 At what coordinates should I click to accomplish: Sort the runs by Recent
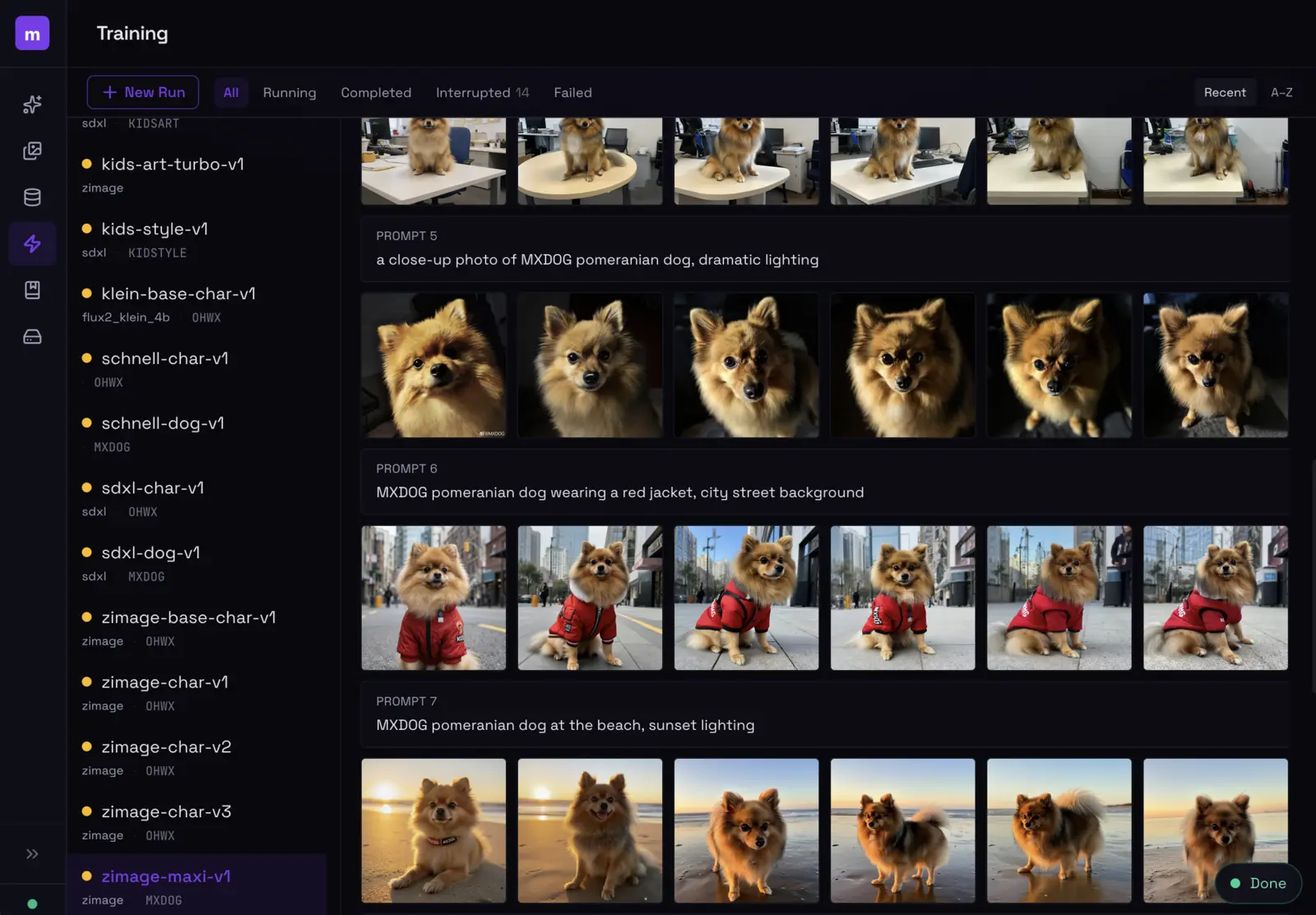1224,92
